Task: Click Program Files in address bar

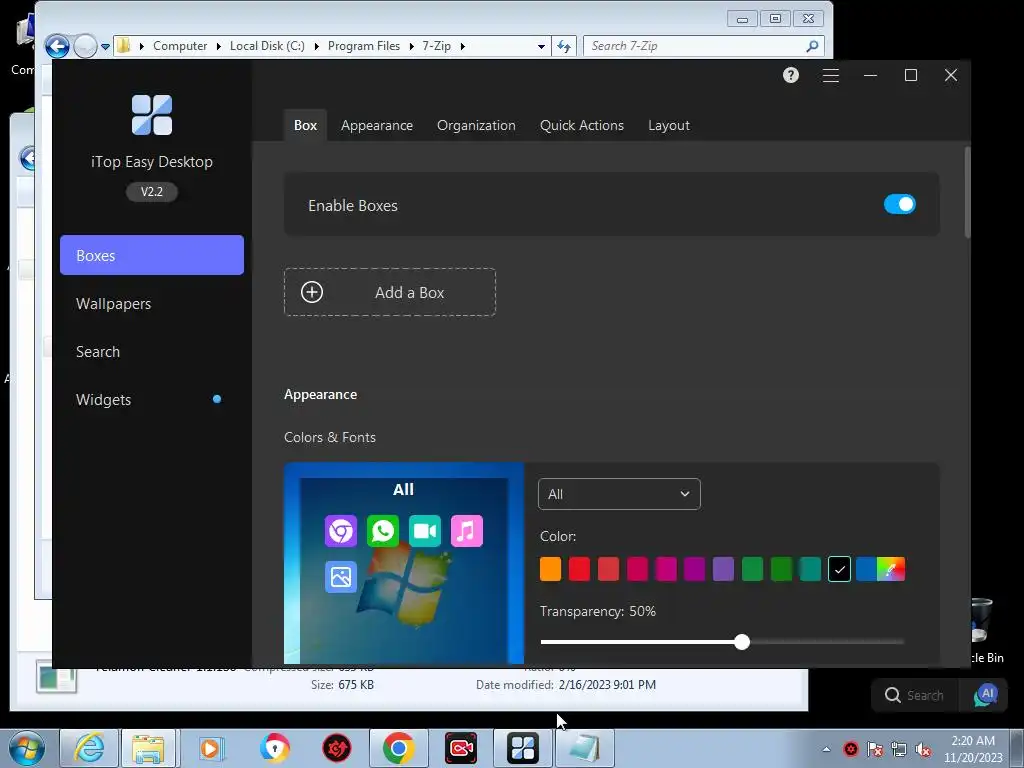Action: coord(364,46)
